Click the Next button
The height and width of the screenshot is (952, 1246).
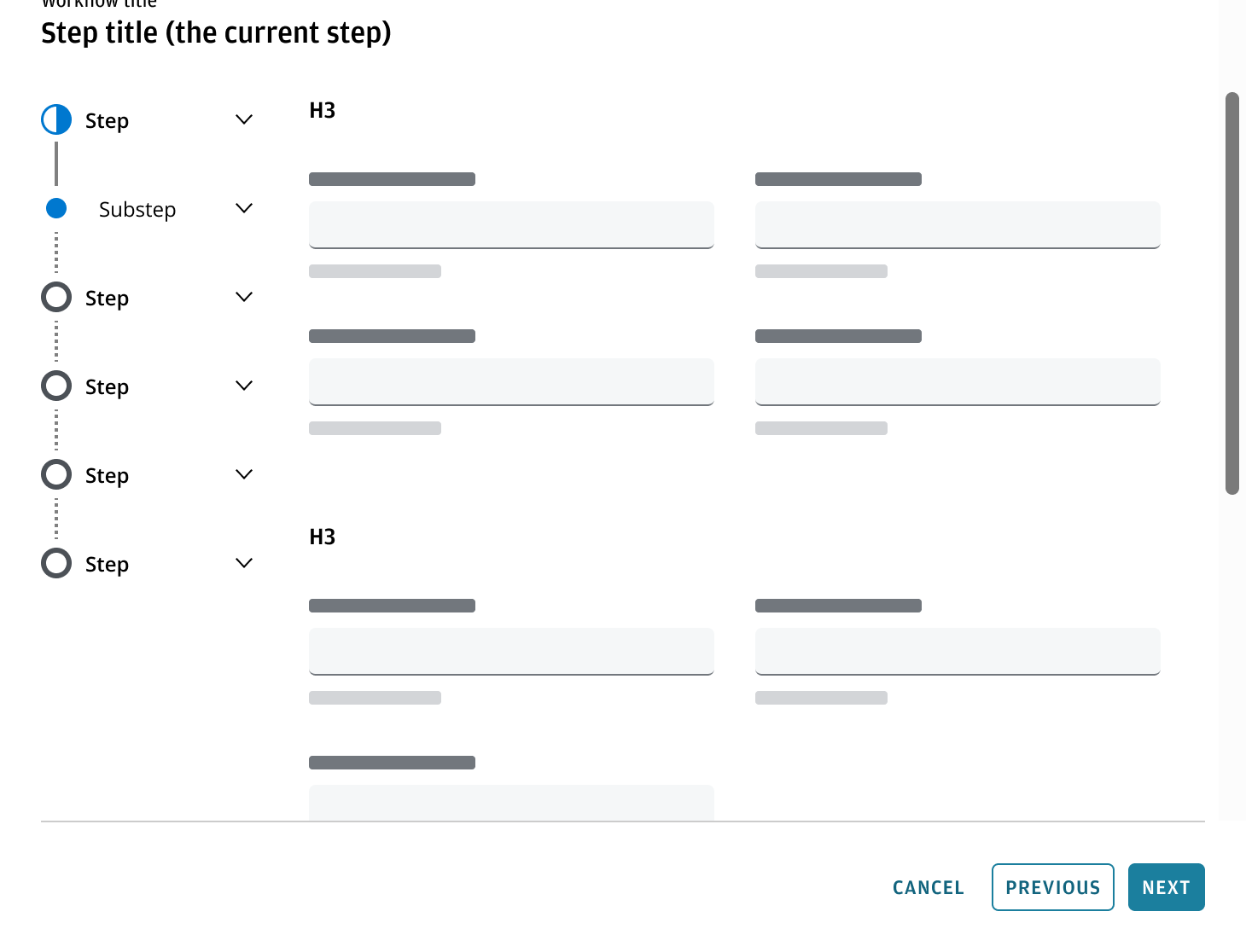pyautogui.click(x=1166, y=887)
